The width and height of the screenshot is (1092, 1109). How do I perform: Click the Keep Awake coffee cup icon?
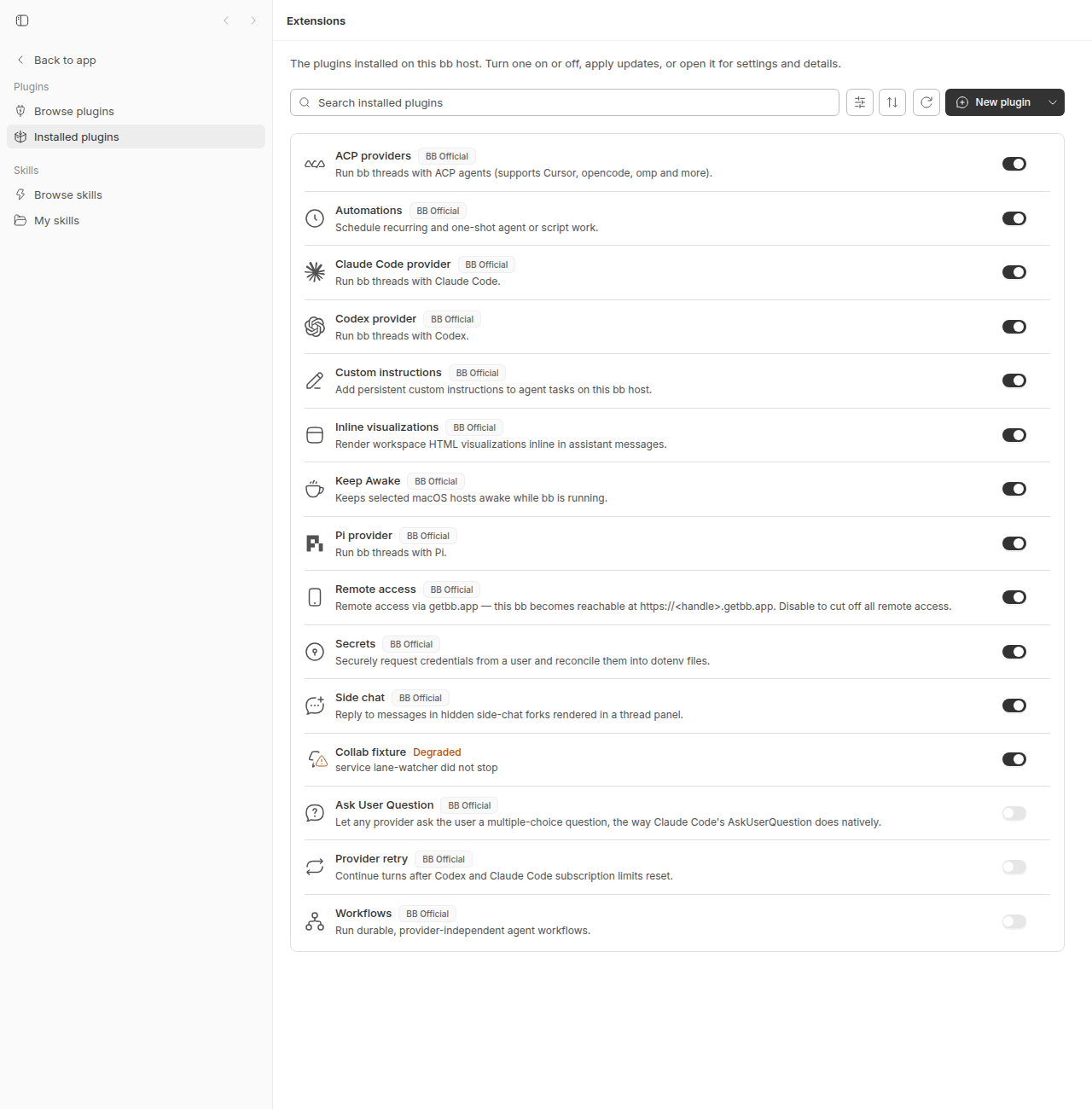[315, 489]
